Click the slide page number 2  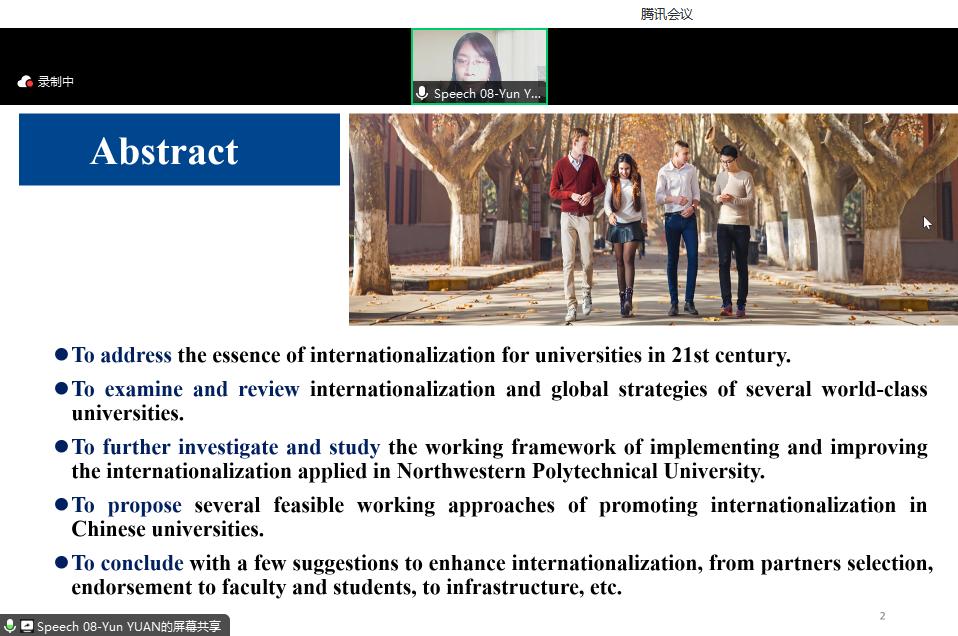click(882, 616)
